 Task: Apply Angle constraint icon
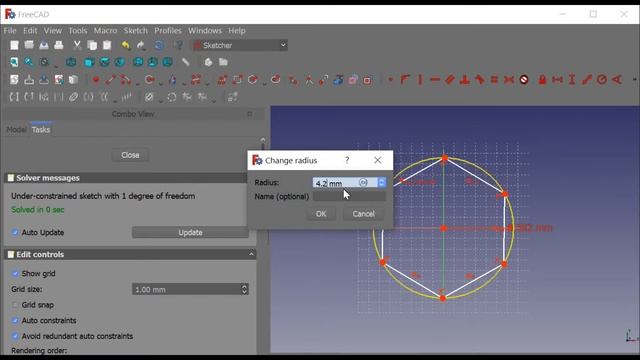617,80
